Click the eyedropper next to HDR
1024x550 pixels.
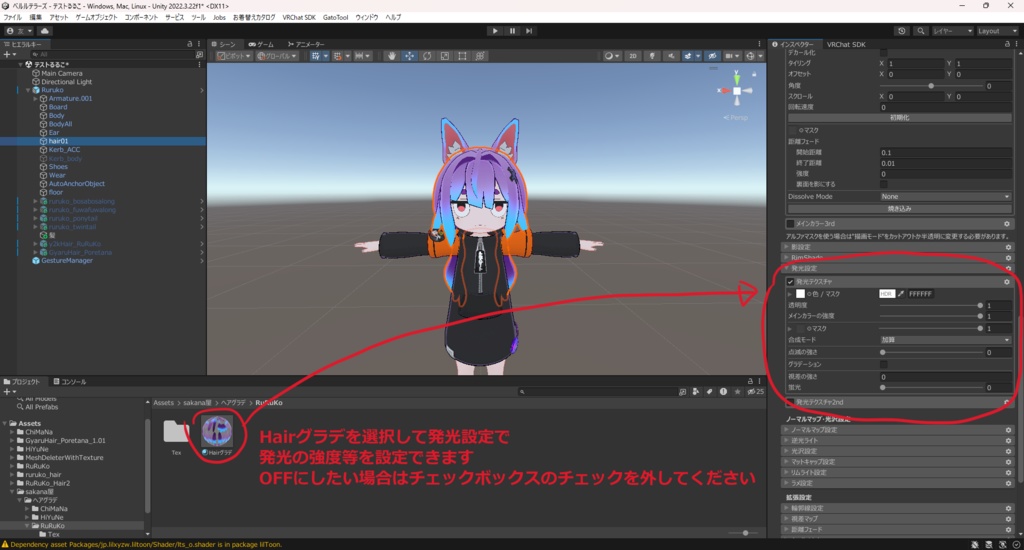pyautogui.click(x=901, y=294)
